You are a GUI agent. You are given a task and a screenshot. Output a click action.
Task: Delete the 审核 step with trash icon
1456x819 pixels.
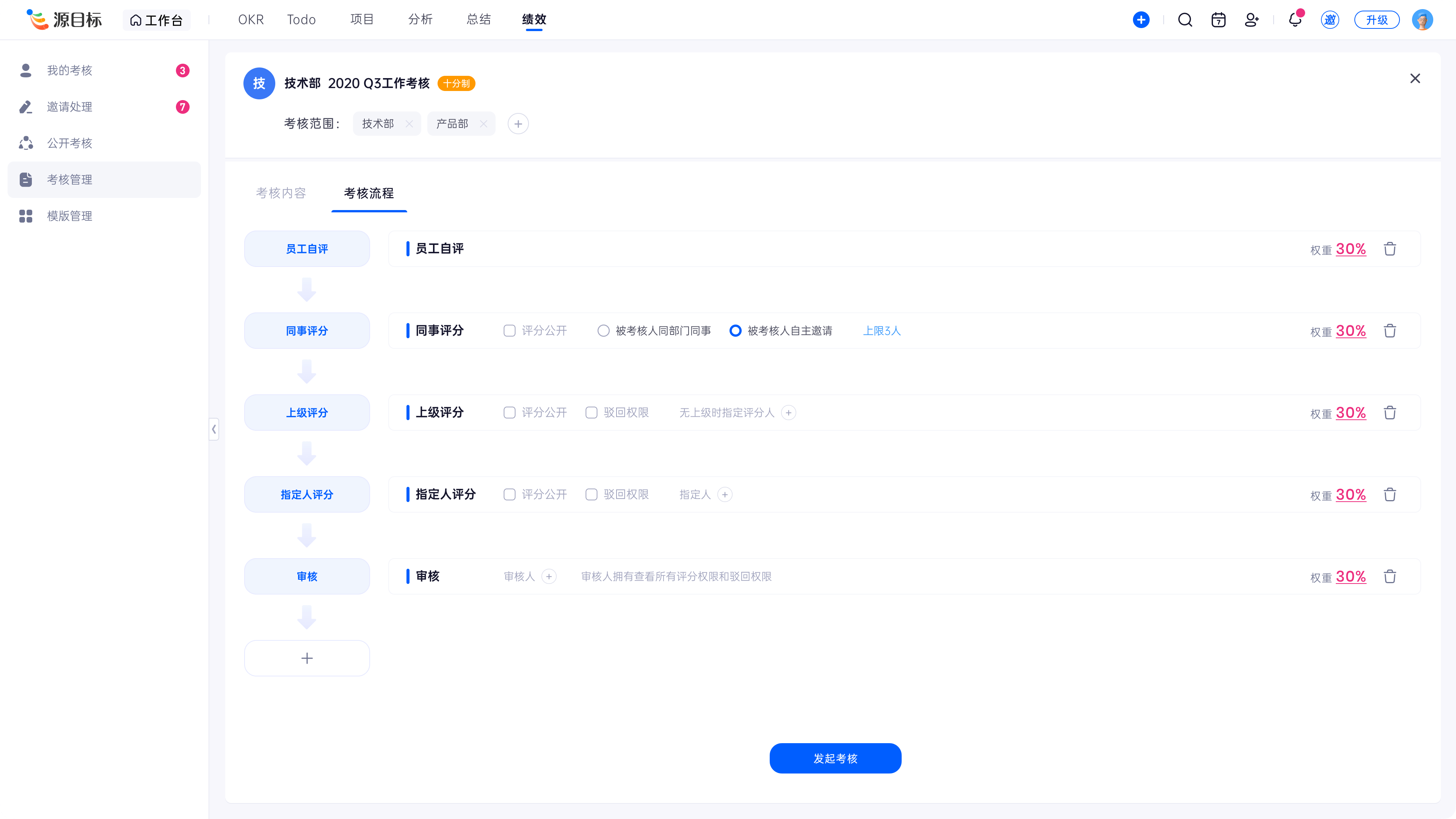pos(1389,576)
